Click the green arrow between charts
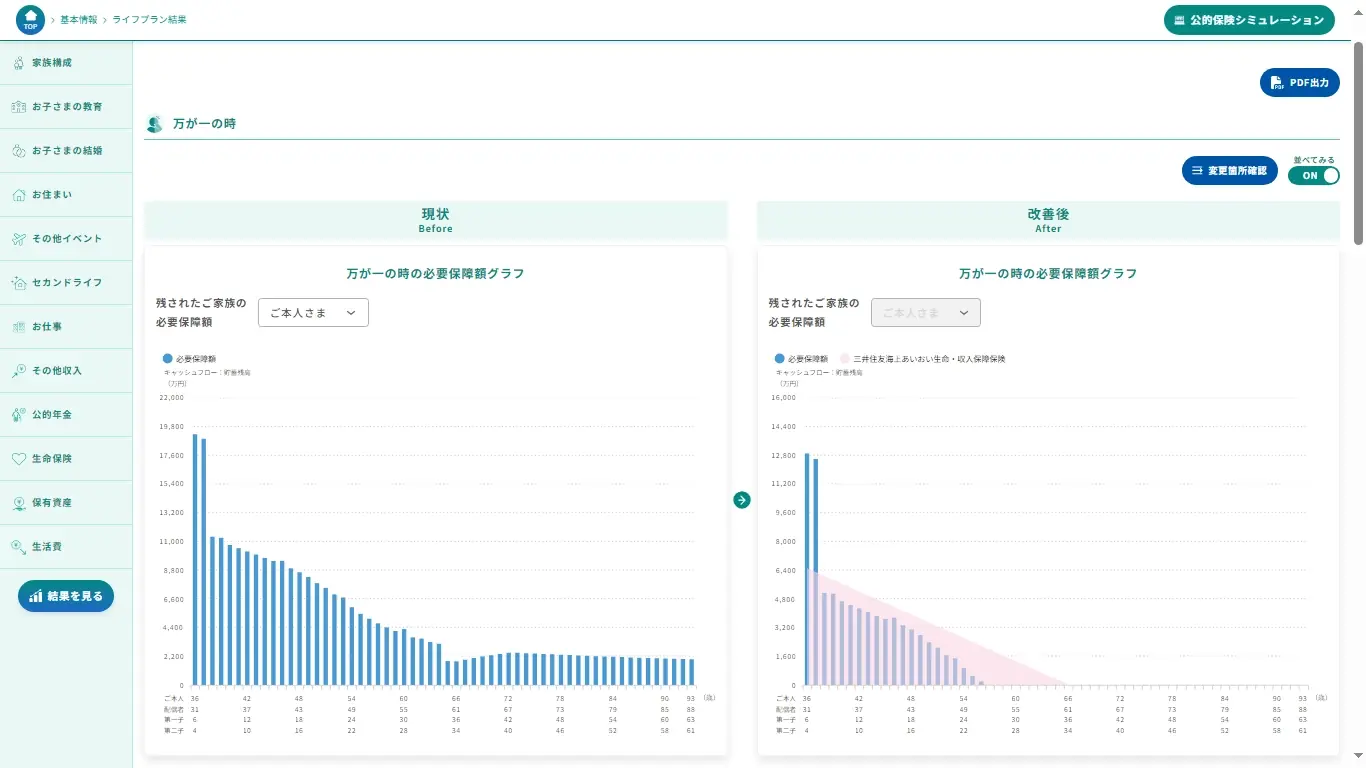The width and height of the screenshot is (1366, 768). coord(741,500)
